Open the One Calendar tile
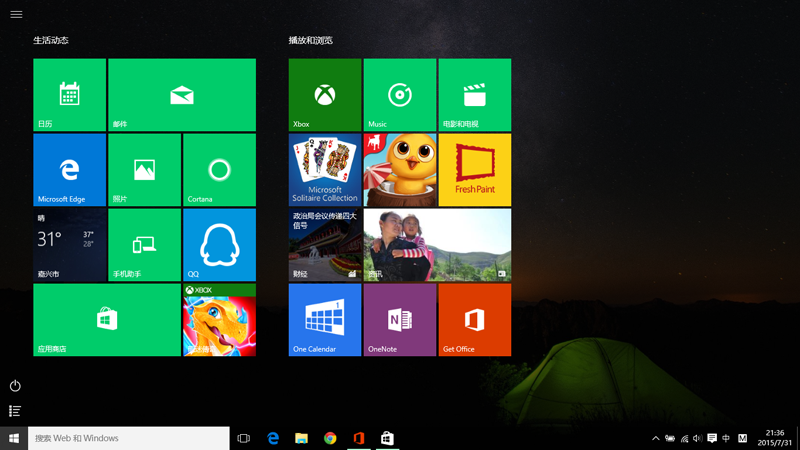Viewport: 800px width, 450px height. [325, 320]
